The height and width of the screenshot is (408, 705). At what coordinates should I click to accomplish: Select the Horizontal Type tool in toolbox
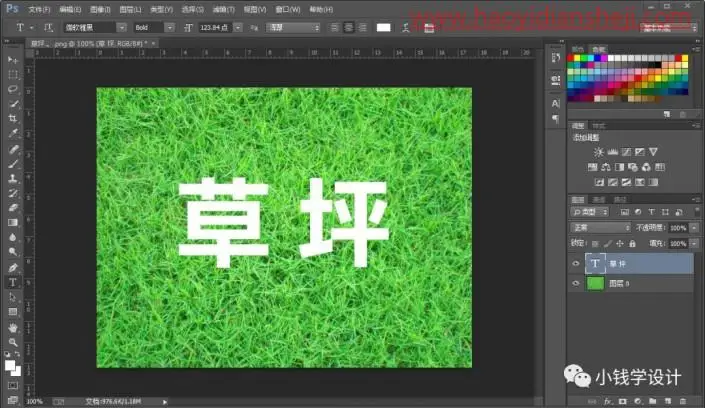tap(13, 282)
